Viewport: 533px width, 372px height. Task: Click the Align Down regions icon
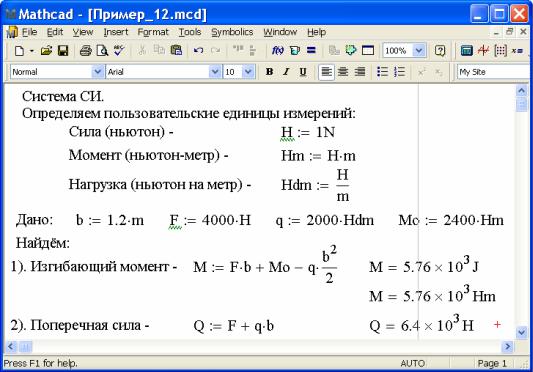pyautogui.click(x=253, y=51)
